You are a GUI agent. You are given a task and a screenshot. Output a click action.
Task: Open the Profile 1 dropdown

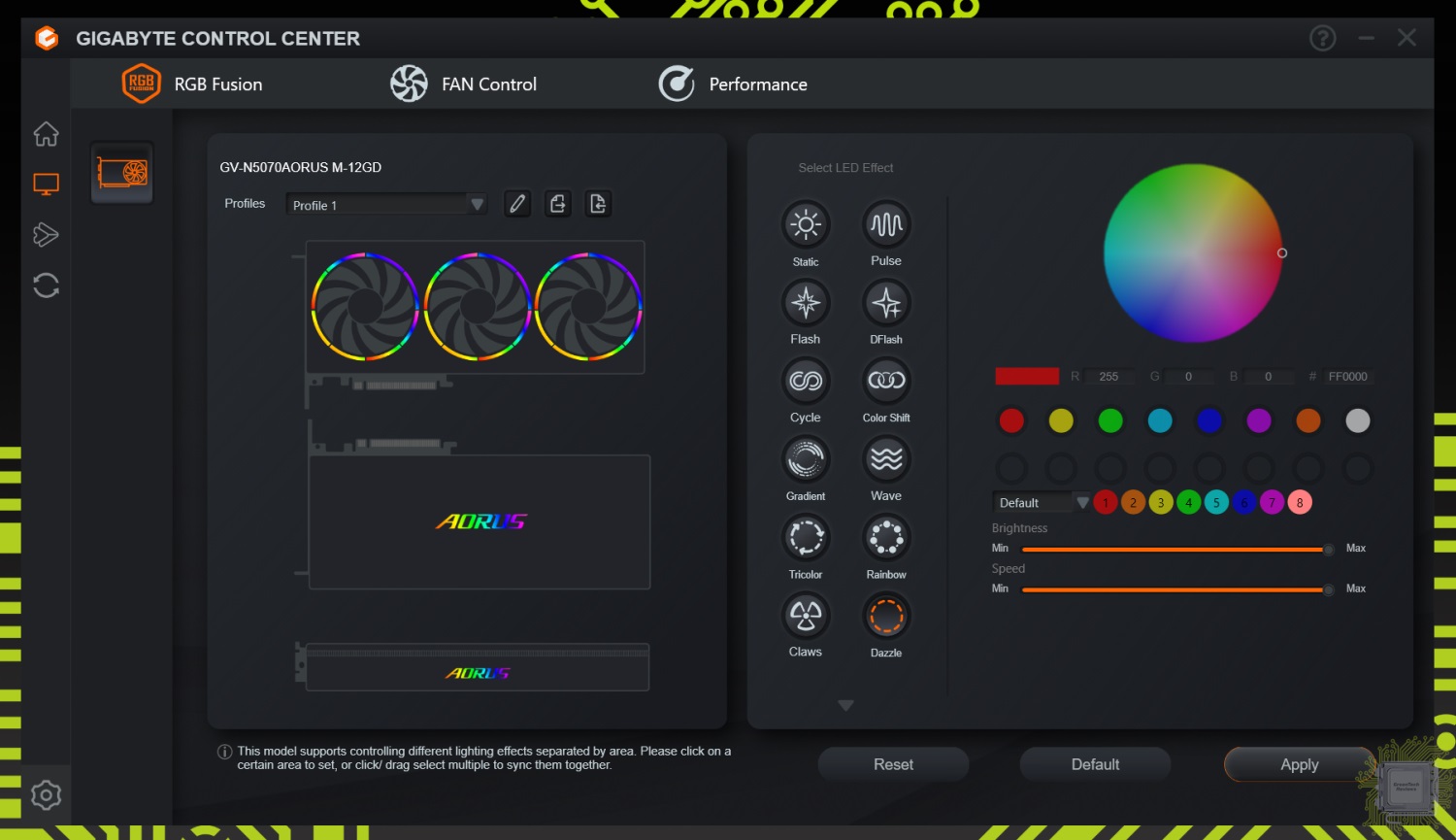[386, 204]
